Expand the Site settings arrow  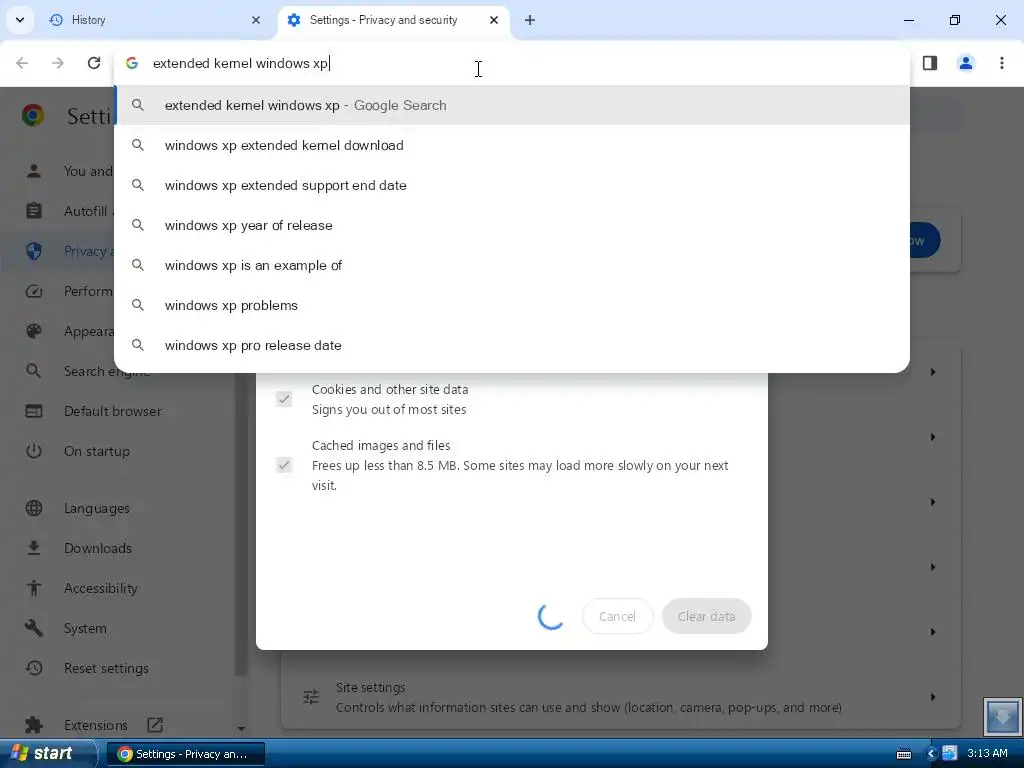pos(933,697)
